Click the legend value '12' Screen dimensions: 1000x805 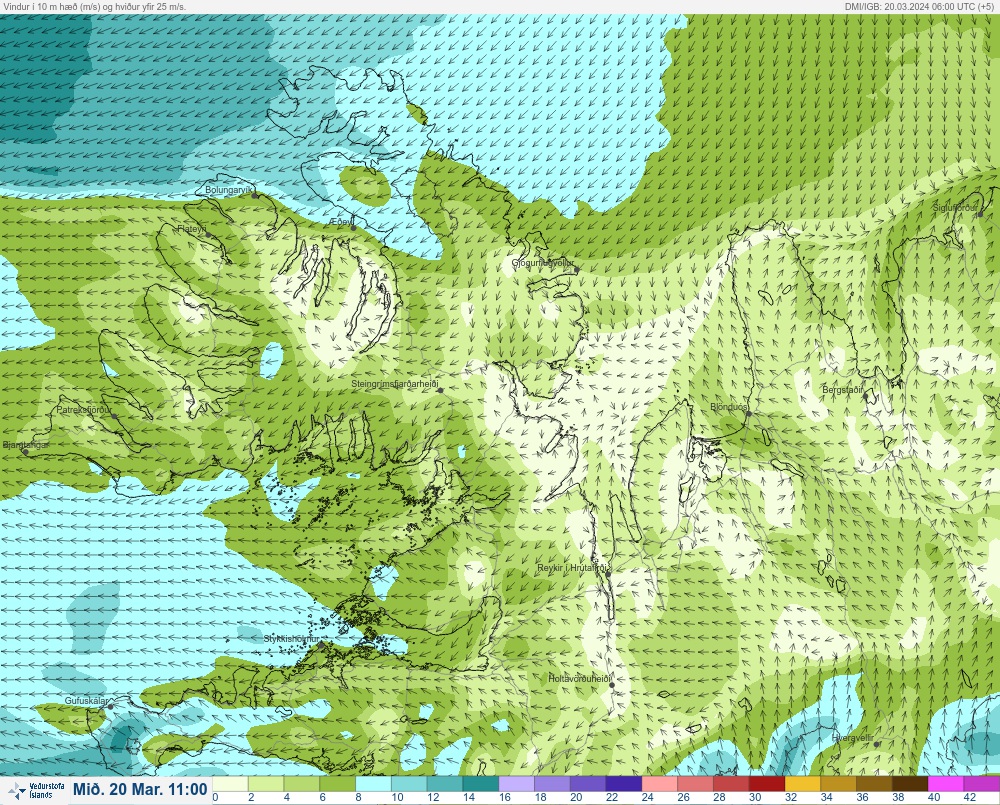coord(433,797)
